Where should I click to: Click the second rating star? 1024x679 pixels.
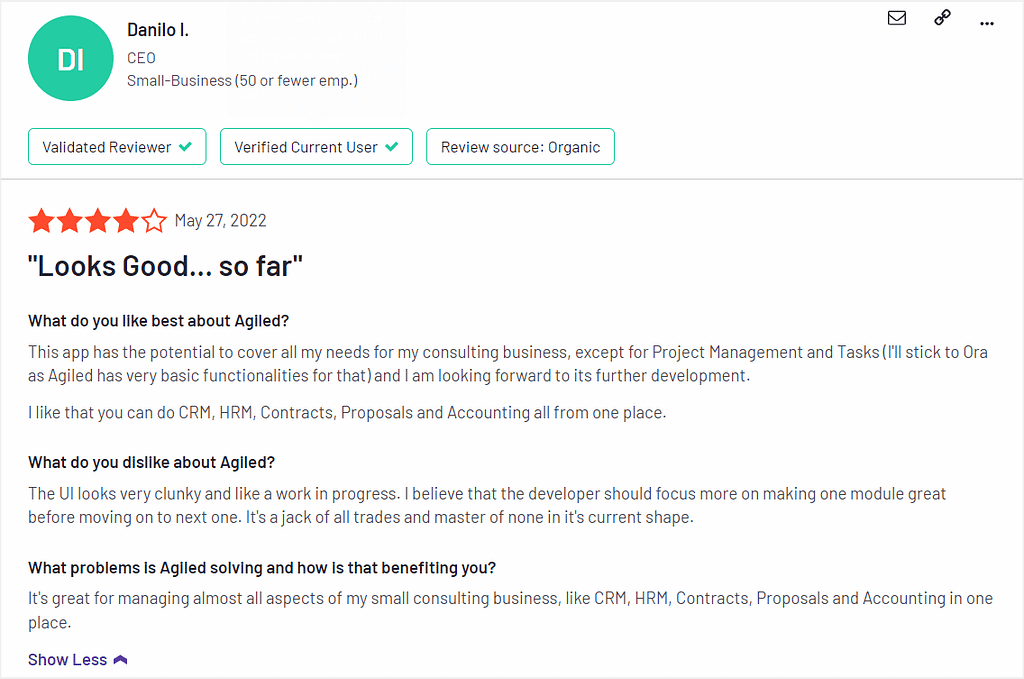(x=70, y=221)
